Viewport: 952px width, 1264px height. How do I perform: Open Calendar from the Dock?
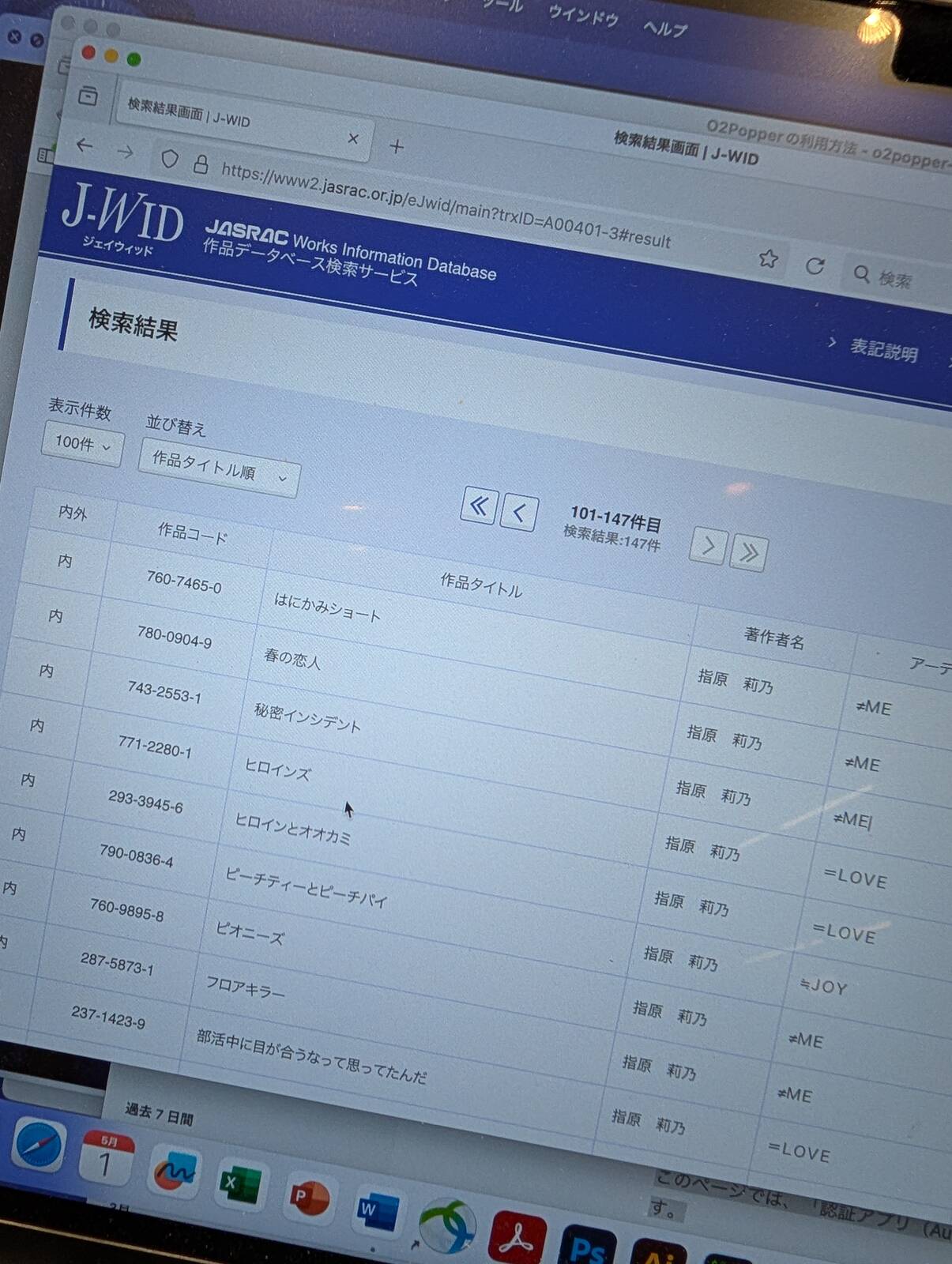coord(107,1158)
